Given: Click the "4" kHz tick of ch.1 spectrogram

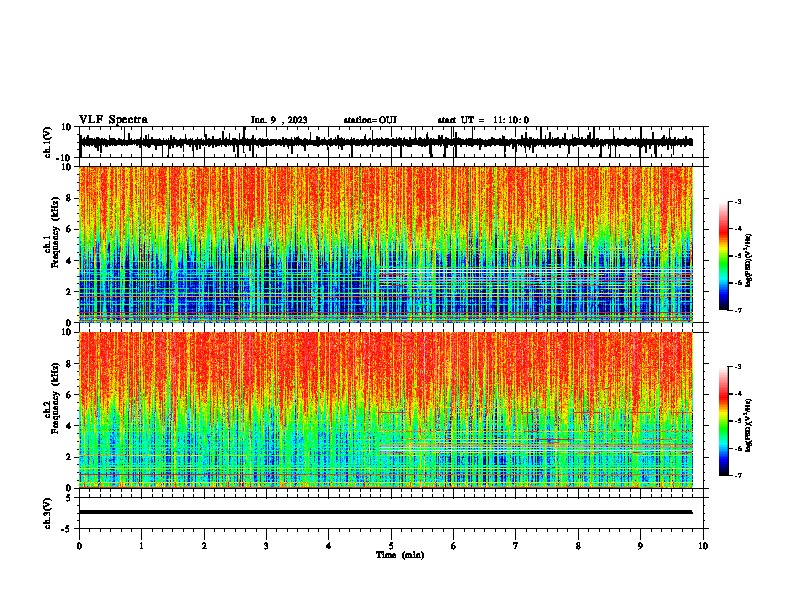Looking at the screenshot, I should pyautogui.click(x=70, y=261).
